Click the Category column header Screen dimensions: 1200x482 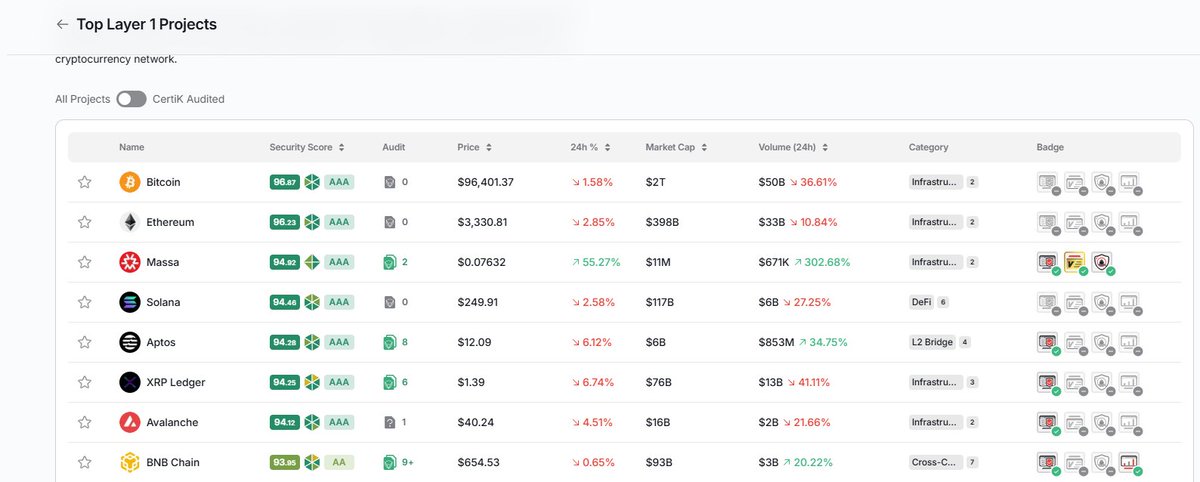[929, 147]
